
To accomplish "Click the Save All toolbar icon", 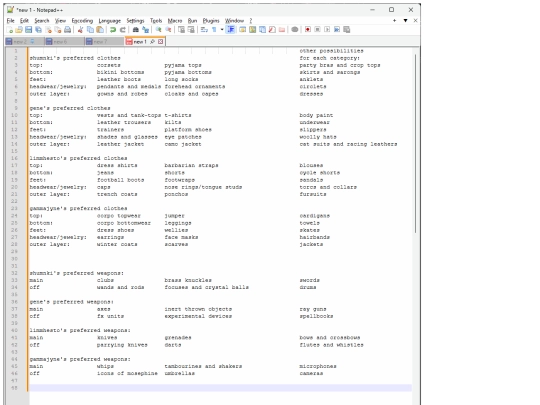I will tap(39, 30).
